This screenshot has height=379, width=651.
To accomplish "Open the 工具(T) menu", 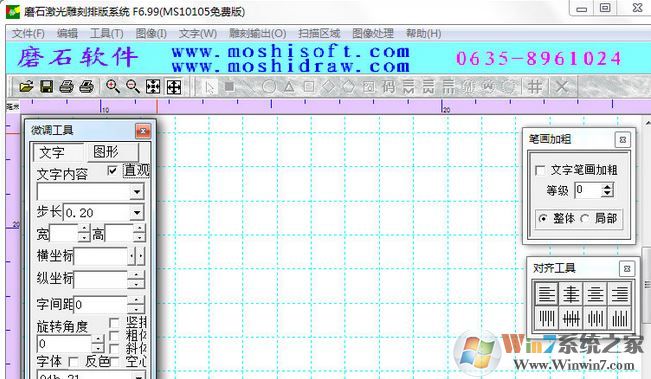I will click(107, 33).
